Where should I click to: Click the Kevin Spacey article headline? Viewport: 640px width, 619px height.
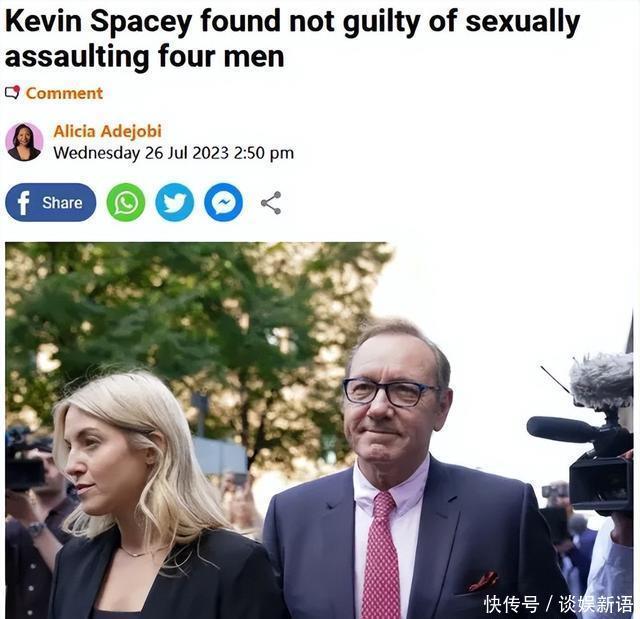[292, 39]
